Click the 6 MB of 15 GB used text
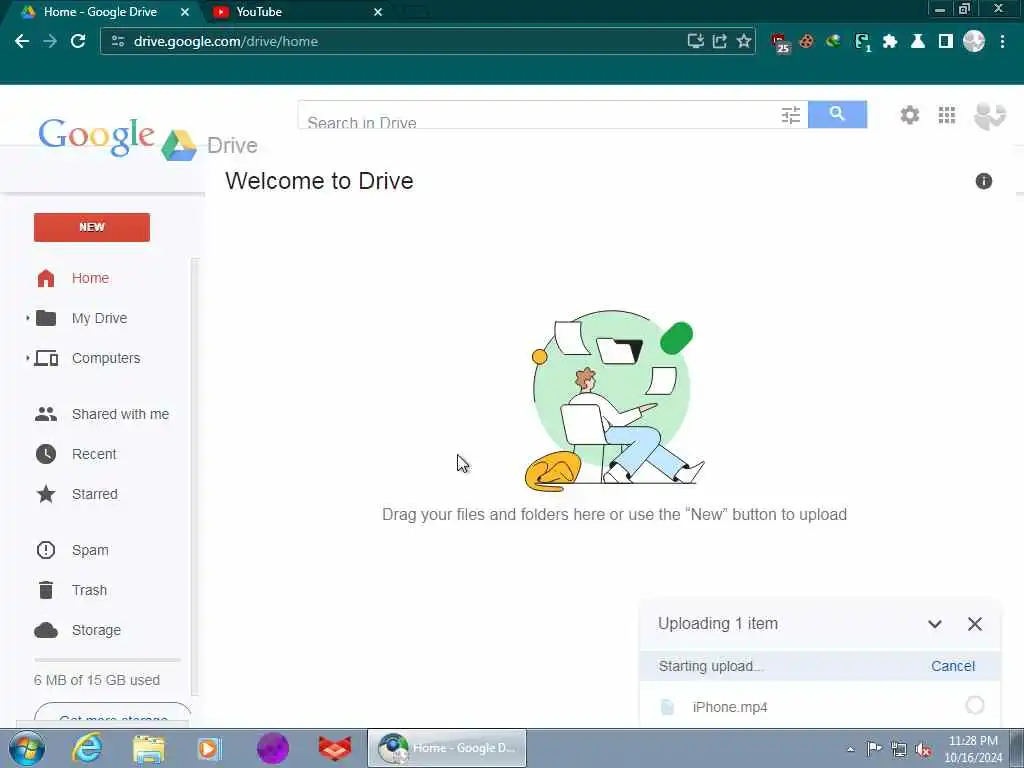Viewport: 1024px width, 768px height. click(97, 680)
